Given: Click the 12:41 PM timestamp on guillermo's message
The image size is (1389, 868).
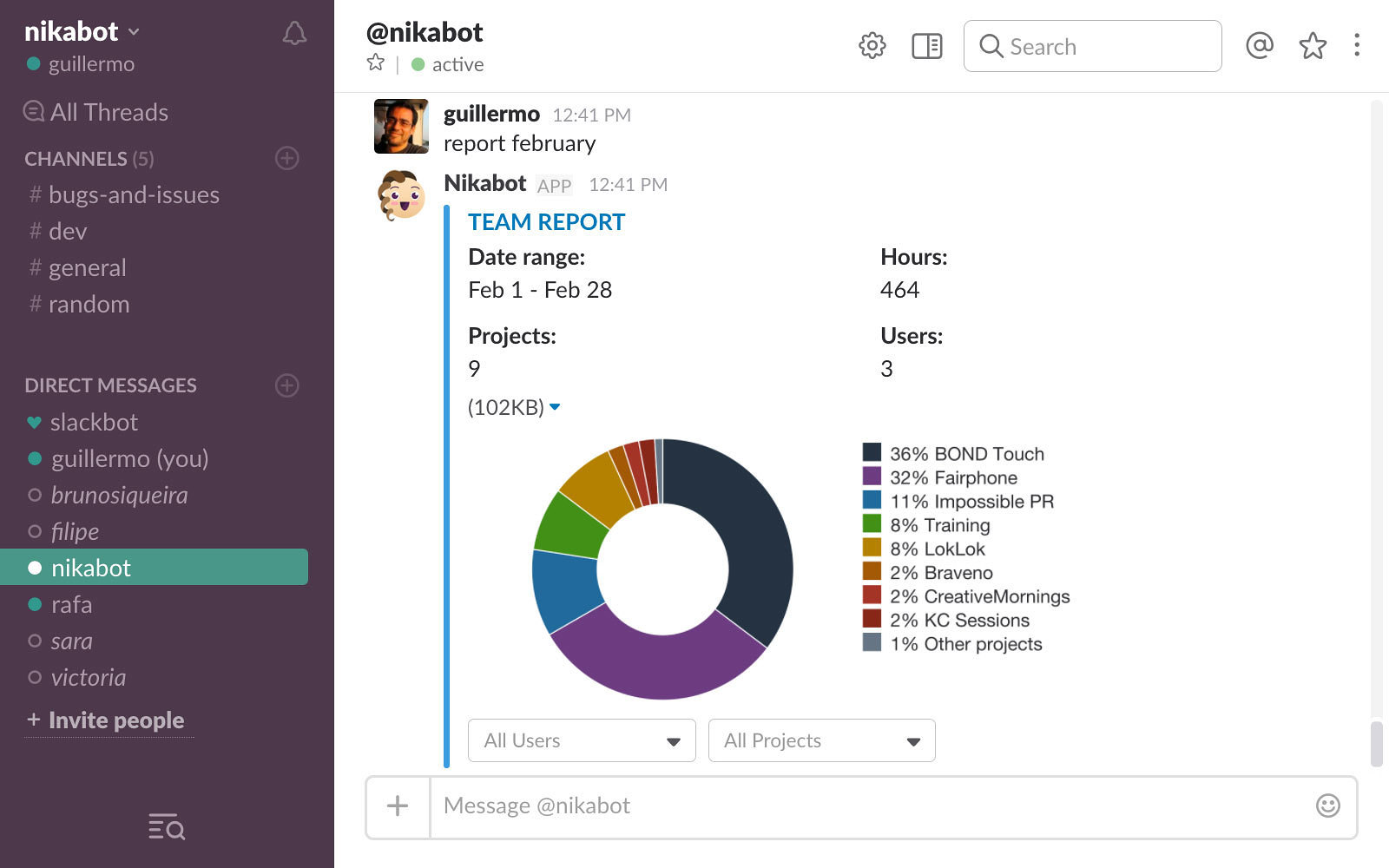Looking at the screenshot, I should (x=592, y=115).
